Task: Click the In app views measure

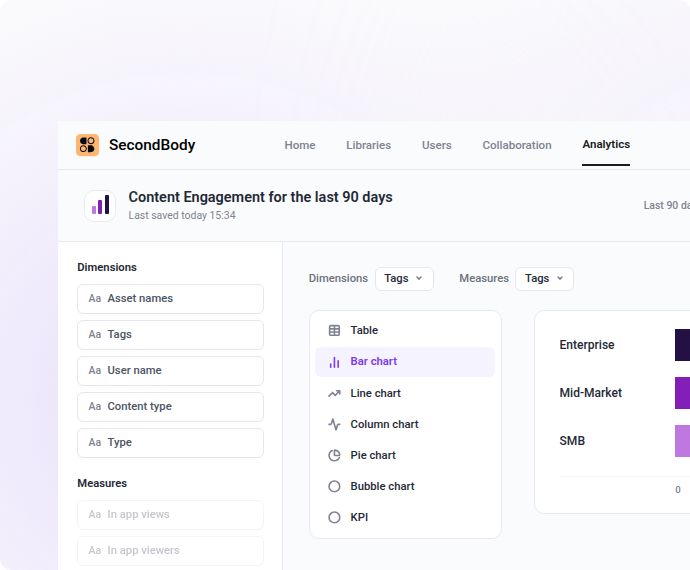Action: (170, 515)
